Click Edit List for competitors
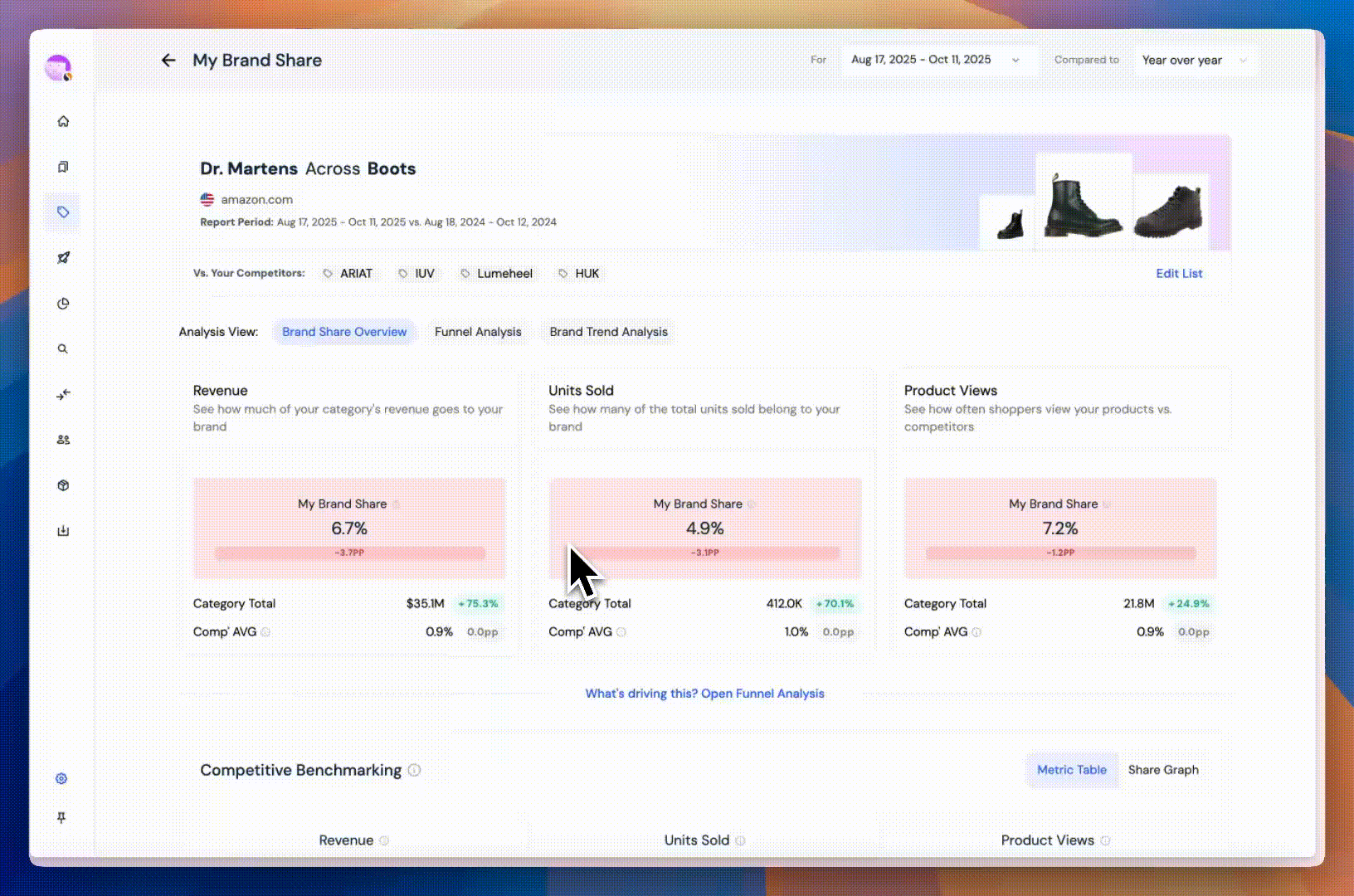The height and width of the screenshot is (896, 1354). [x=1179, y=274]
